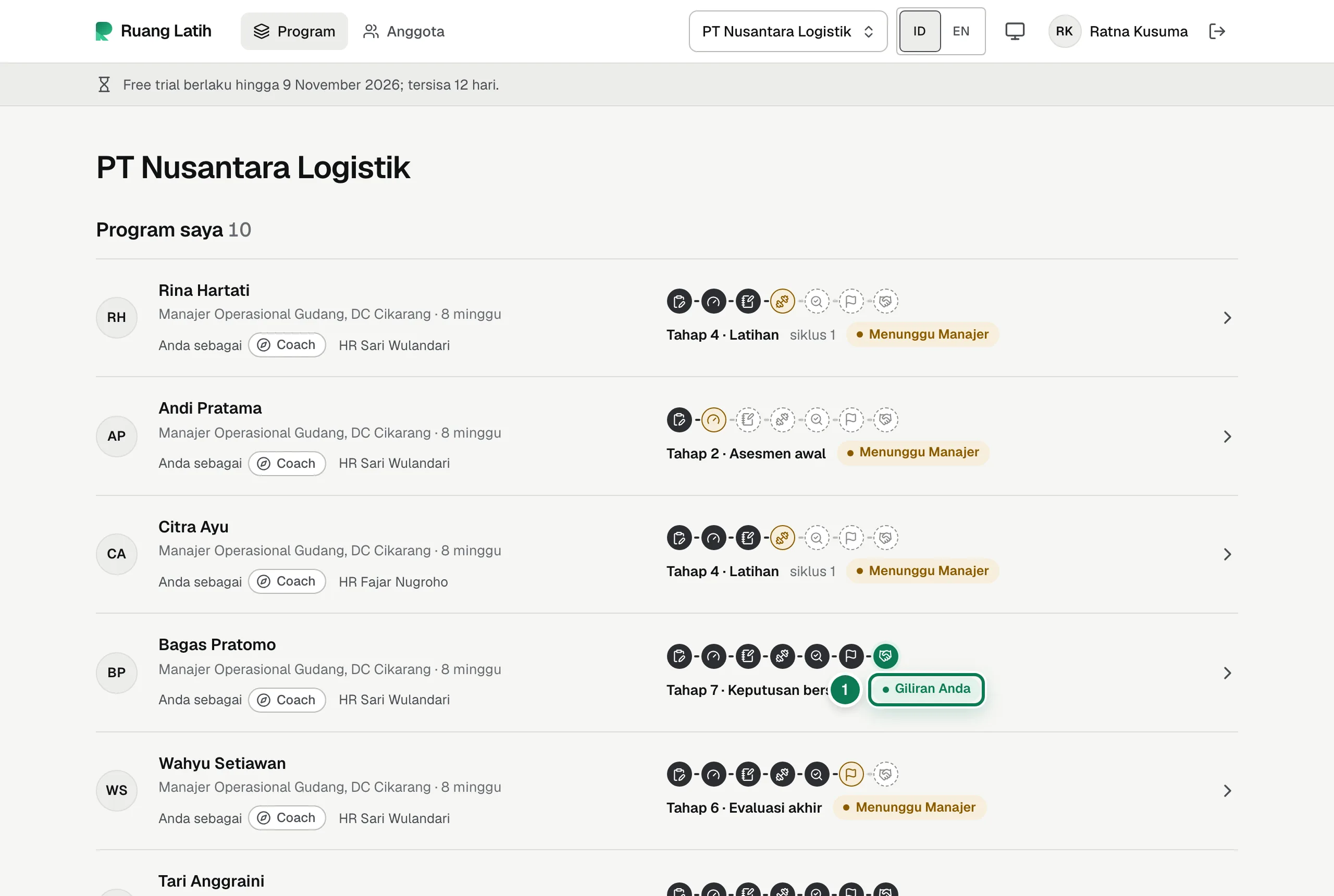Open the Anggota tab
The height and width of the screenshot is (896, 1334).
pyautogui.click(x=403, y=31)
